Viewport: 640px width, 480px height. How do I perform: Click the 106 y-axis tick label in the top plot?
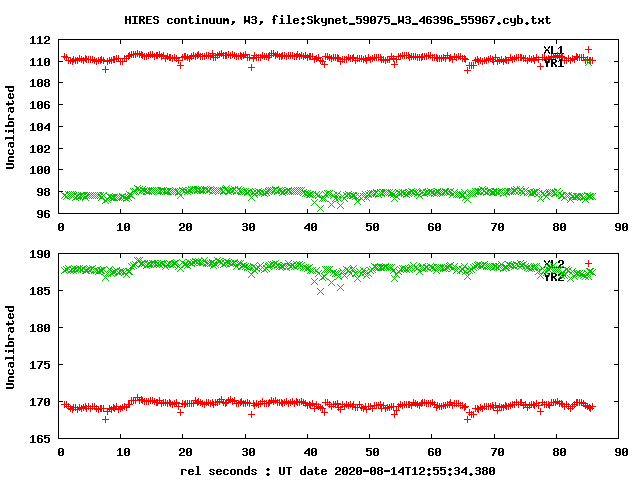pos(40,105)
